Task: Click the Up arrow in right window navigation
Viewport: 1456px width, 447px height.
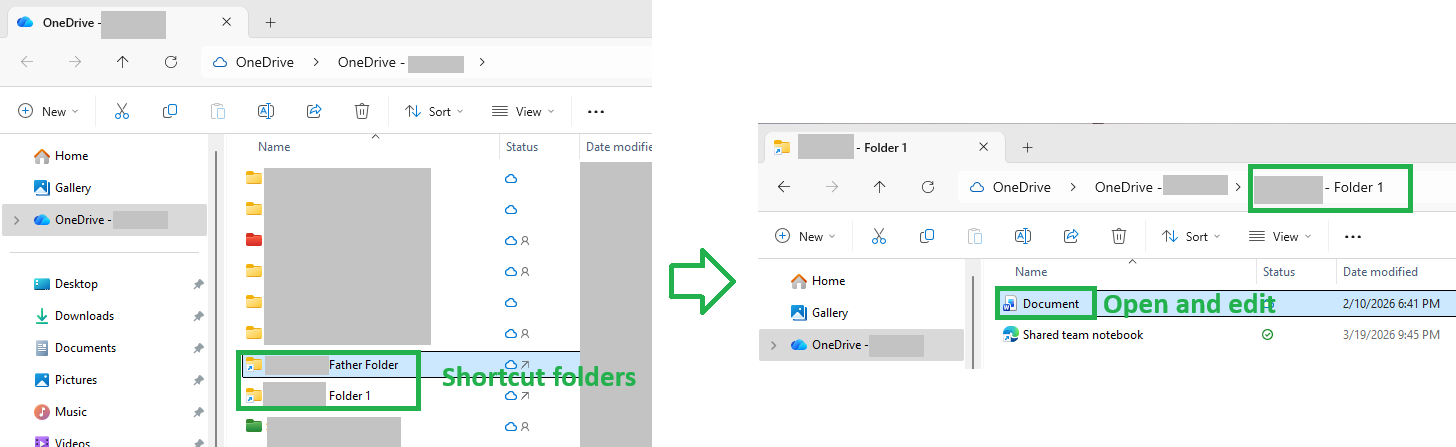Action: point(879,187)
